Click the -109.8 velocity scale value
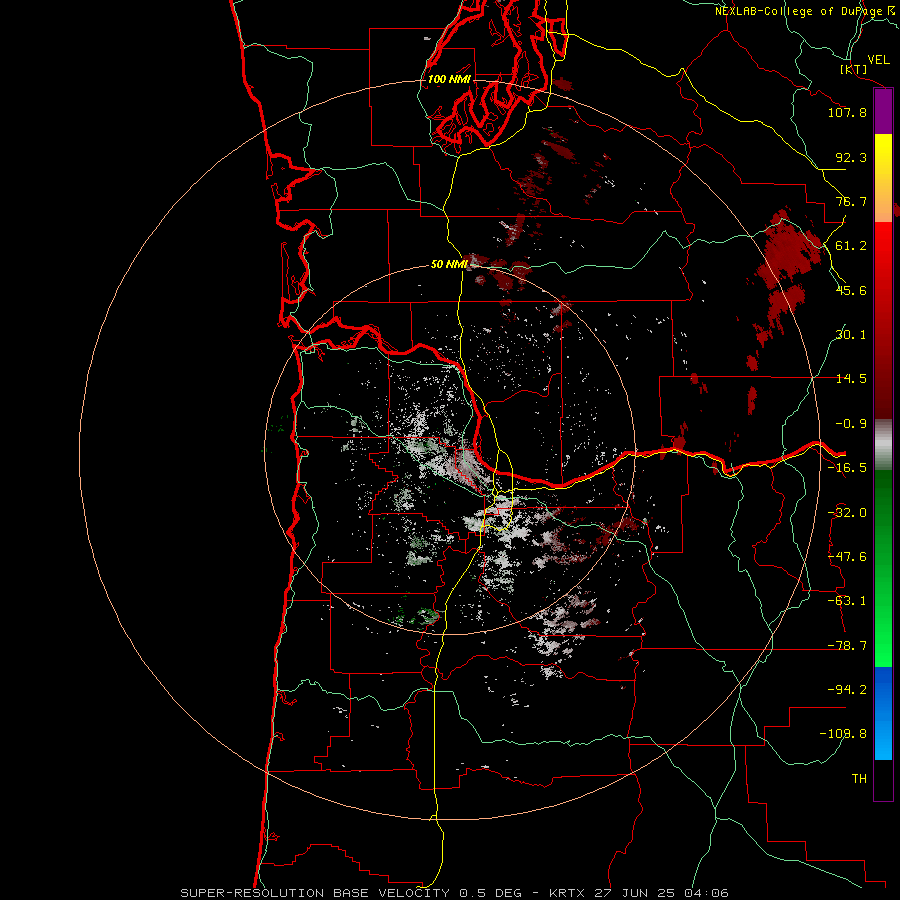 843,734
